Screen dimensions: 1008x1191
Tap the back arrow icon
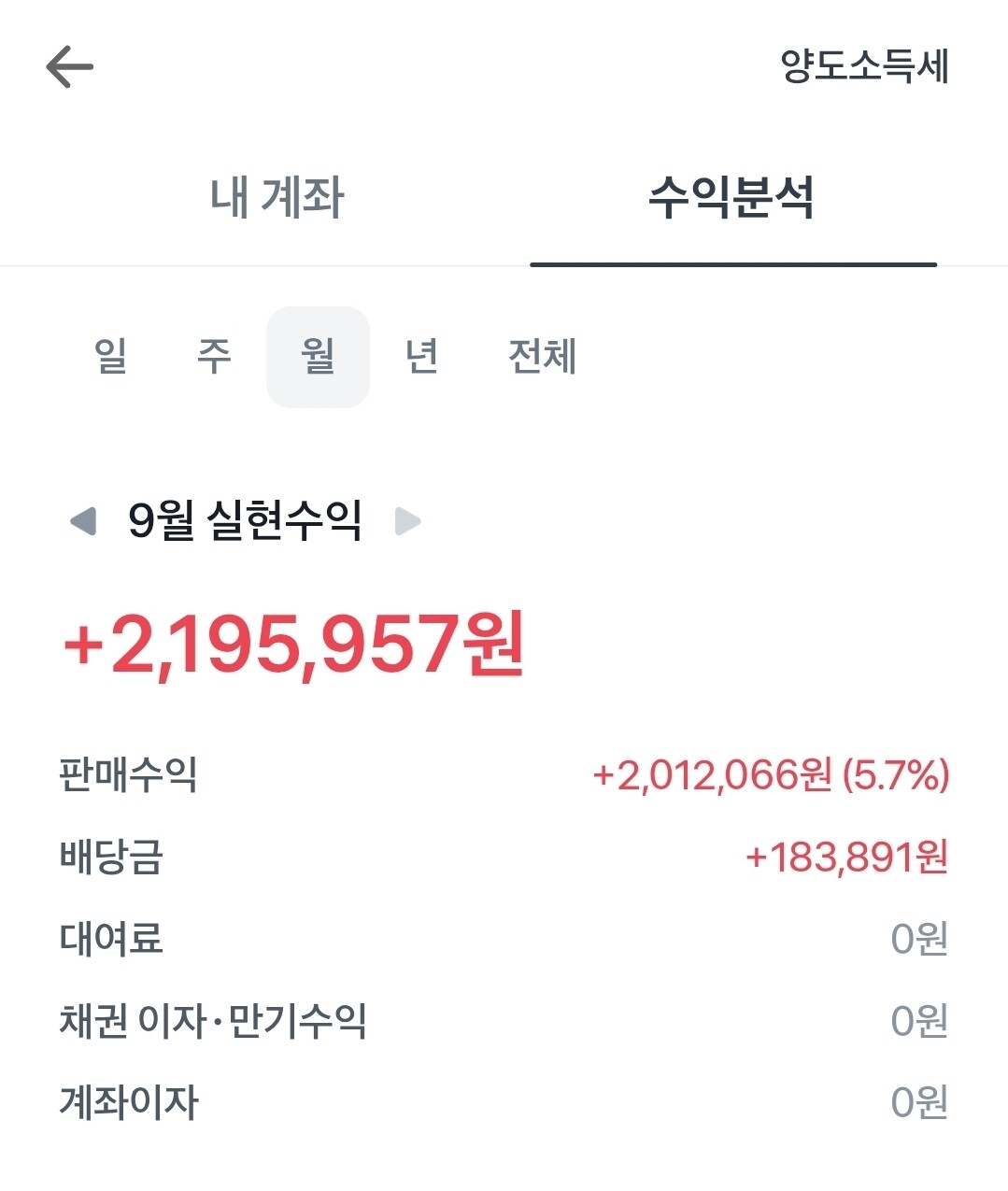point(70,67)
